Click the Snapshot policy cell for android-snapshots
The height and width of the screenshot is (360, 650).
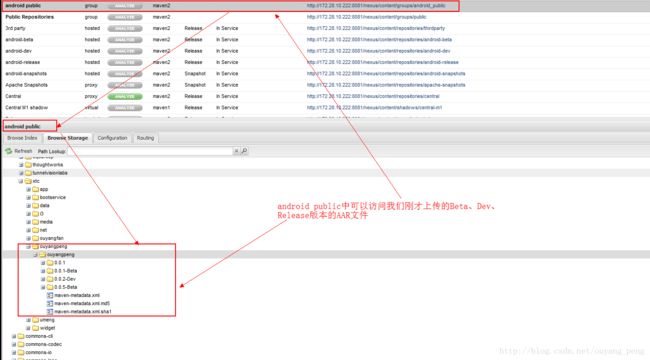click(x=195, y=73)
